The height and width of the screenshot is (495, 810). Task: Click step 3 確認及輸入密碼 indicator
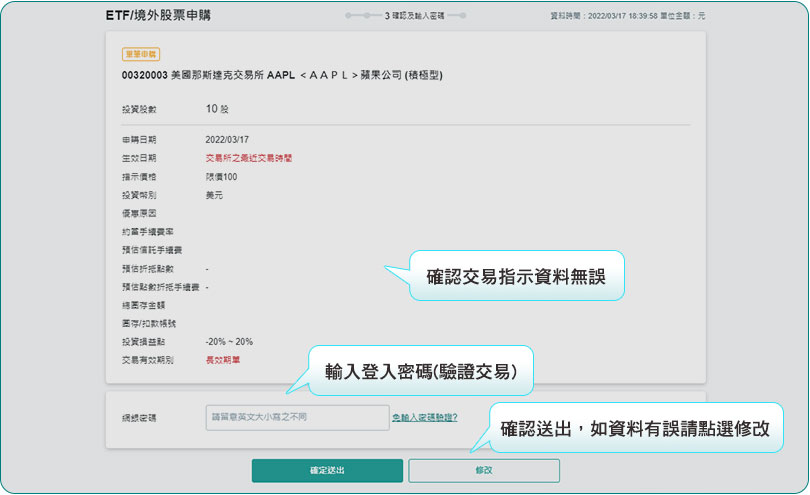point(414,16)
